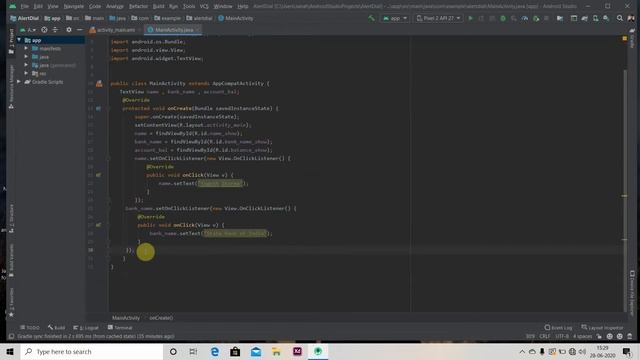Viewport: 640px width, 360px height.
Task: Open Microsoft Edge from the taskbar
Action: 215,351
